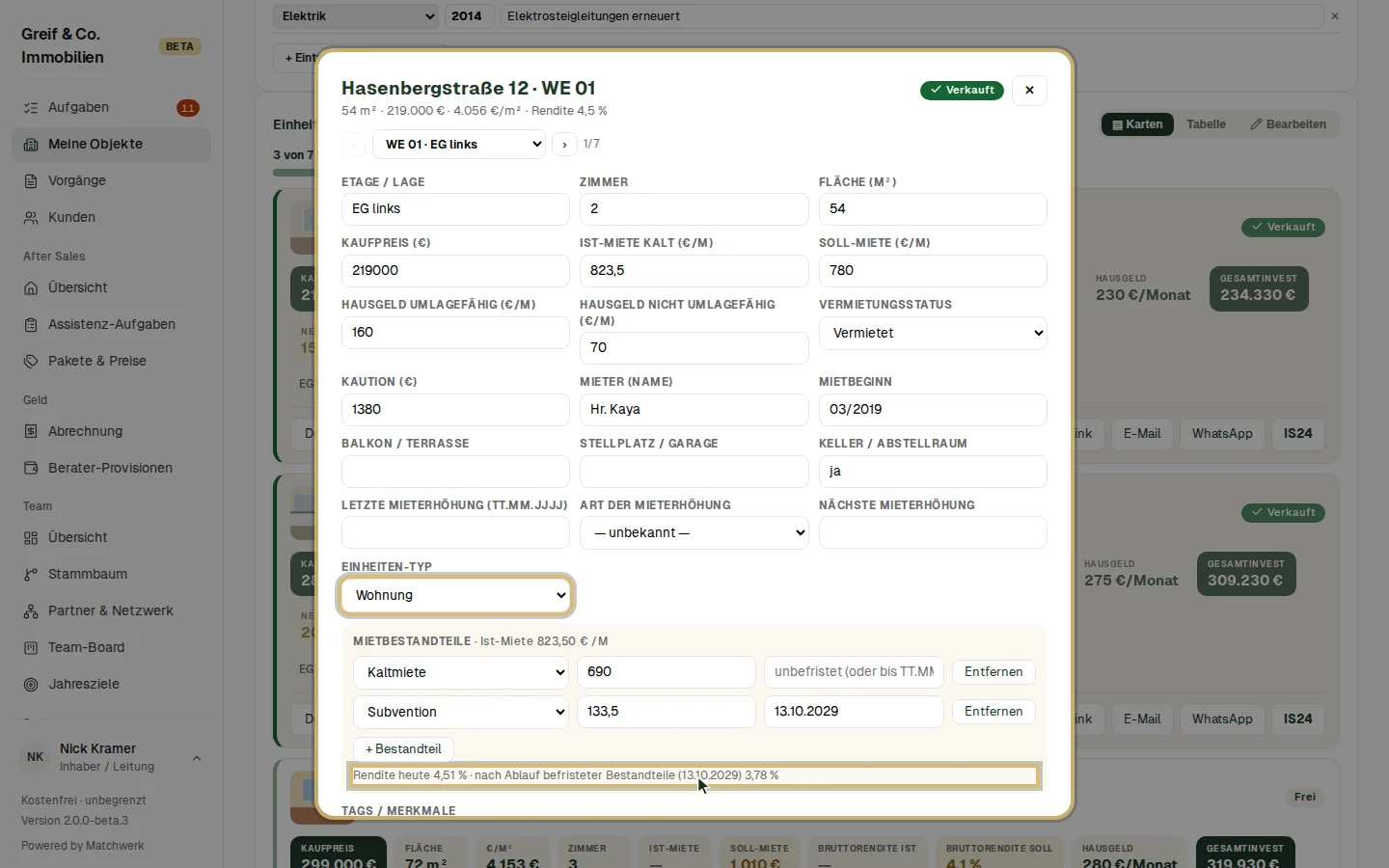The height and width of the screenshot is (868, 1389).
Task: Click After Sales Übersicht house icon
Action: tap(31, 288)
